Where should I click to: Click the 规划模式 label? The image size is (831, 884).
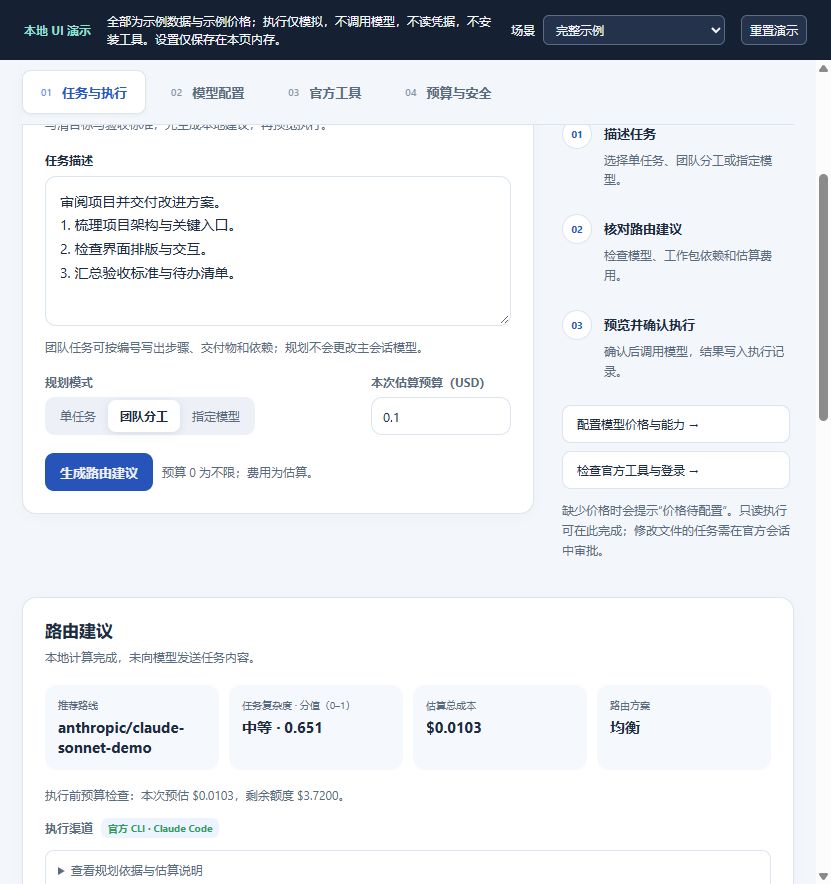pos(69,382)
